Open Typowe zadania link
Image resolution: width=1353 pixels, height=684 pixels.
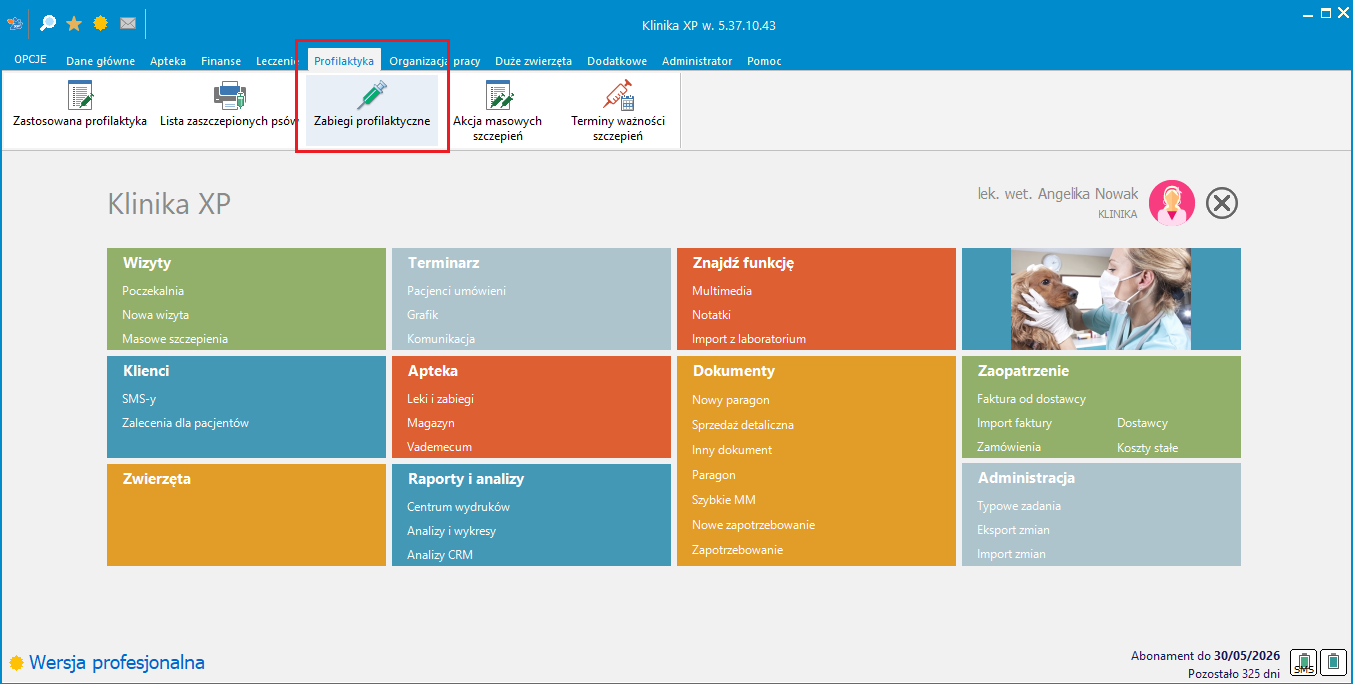[x=1019, y=506]
